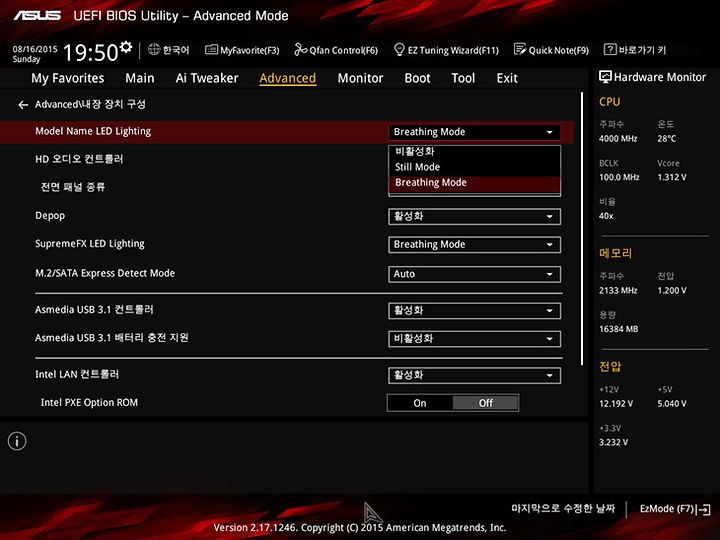Switch to the Ai Tweaker tab

point(207,78)
